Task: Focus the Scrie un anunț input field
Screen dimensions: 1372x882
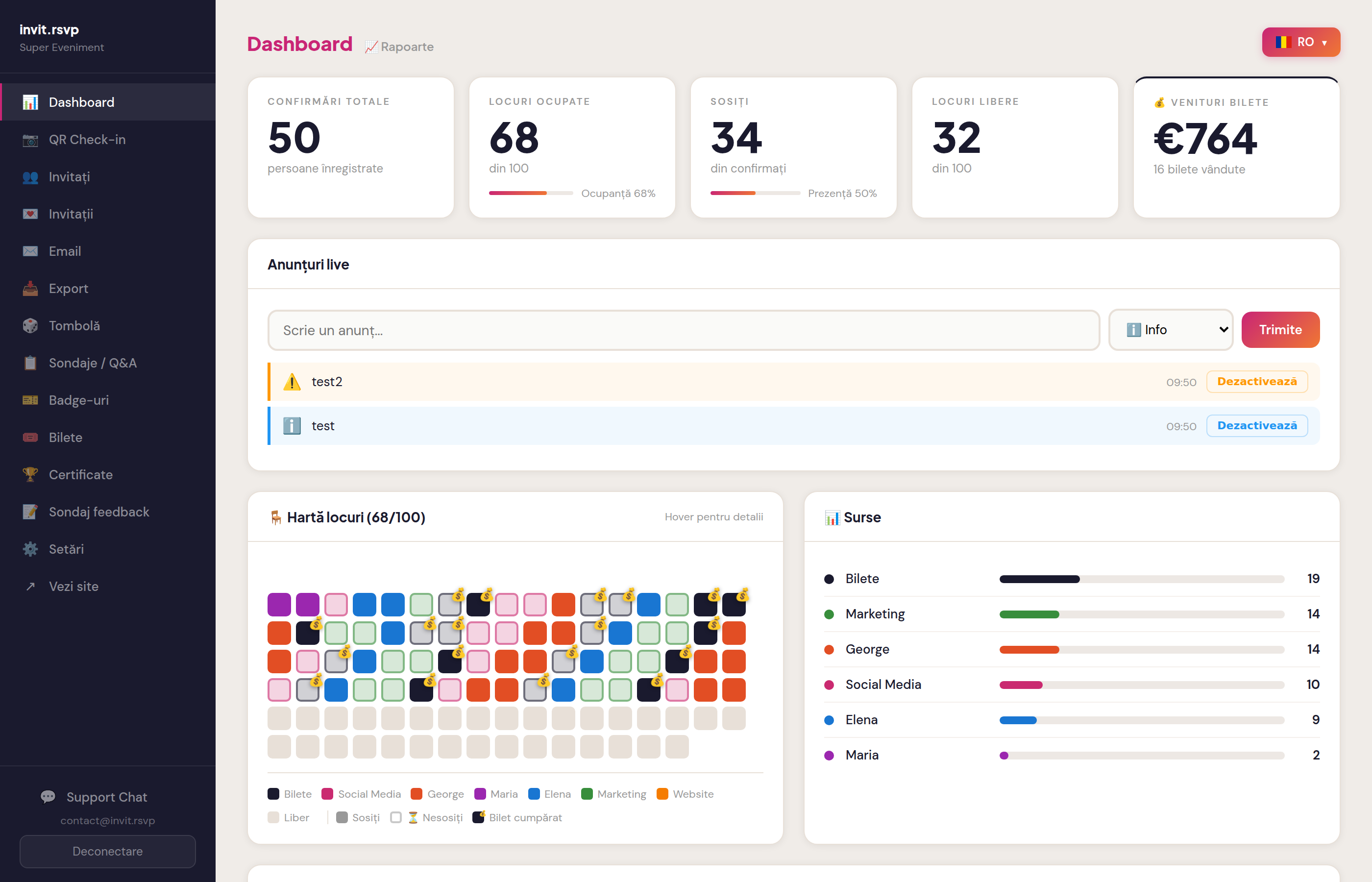Action: coord(684,330)
